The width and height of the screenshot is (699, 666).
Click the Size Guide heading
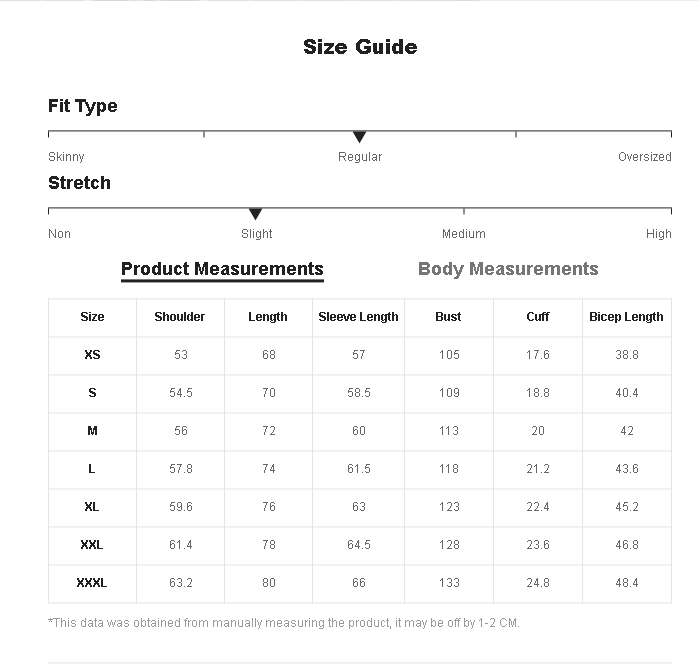point(360,47)
